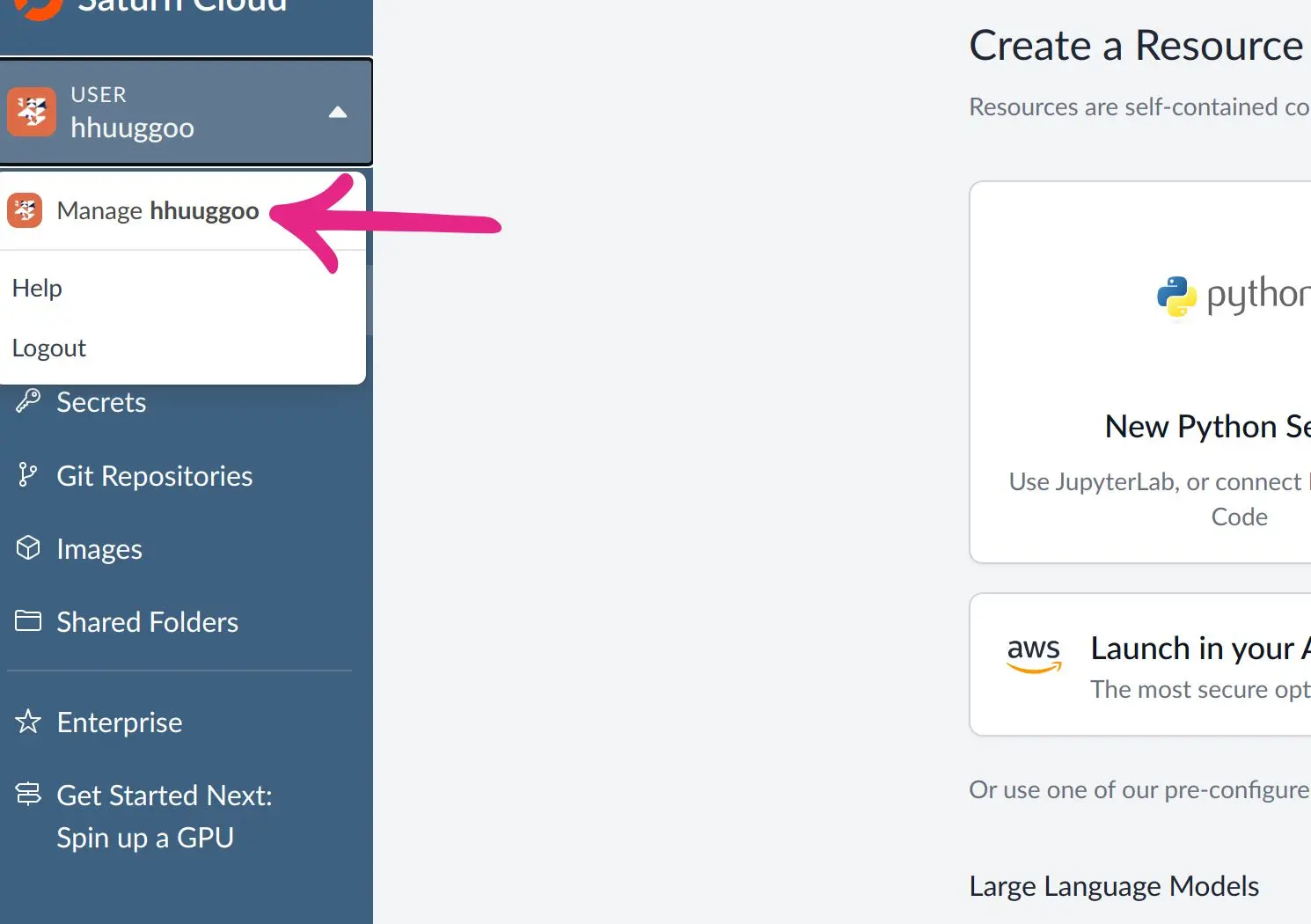Choose Logout from the user menu
Image resolution: width=1311 pixels, height=924 pixels.
49,347
